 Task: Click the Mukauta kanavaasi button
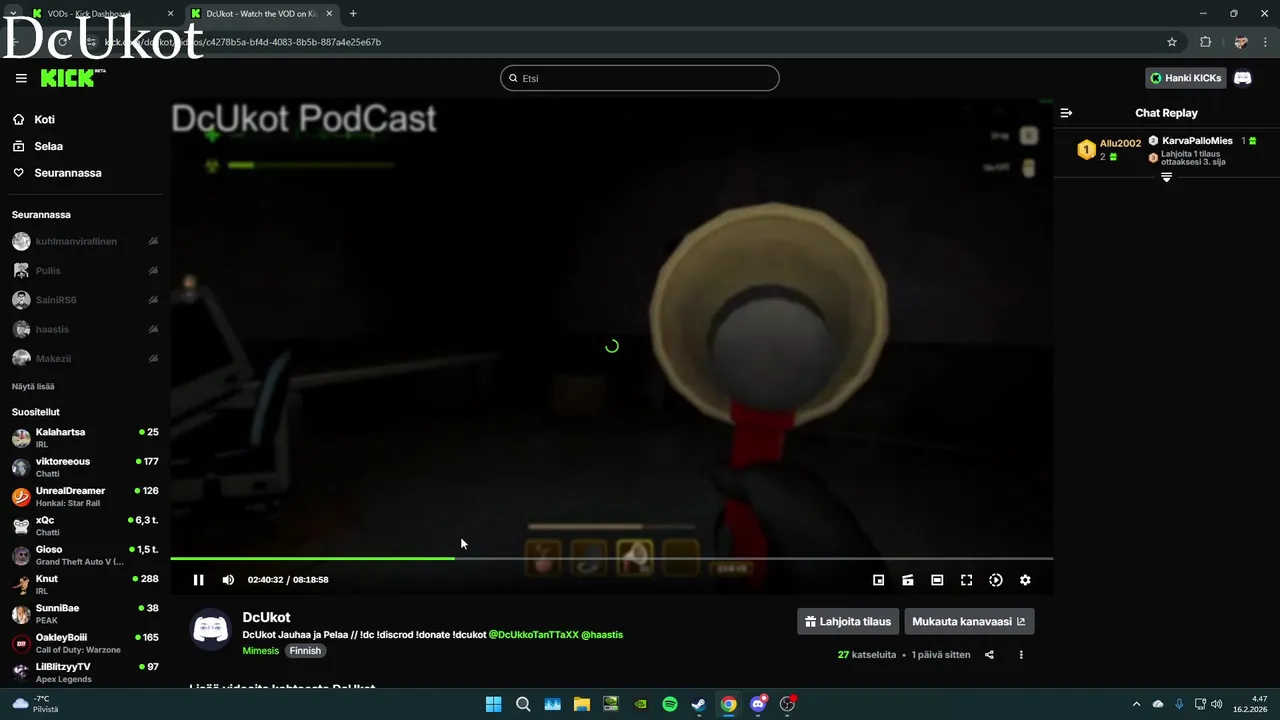click(969, 621)
